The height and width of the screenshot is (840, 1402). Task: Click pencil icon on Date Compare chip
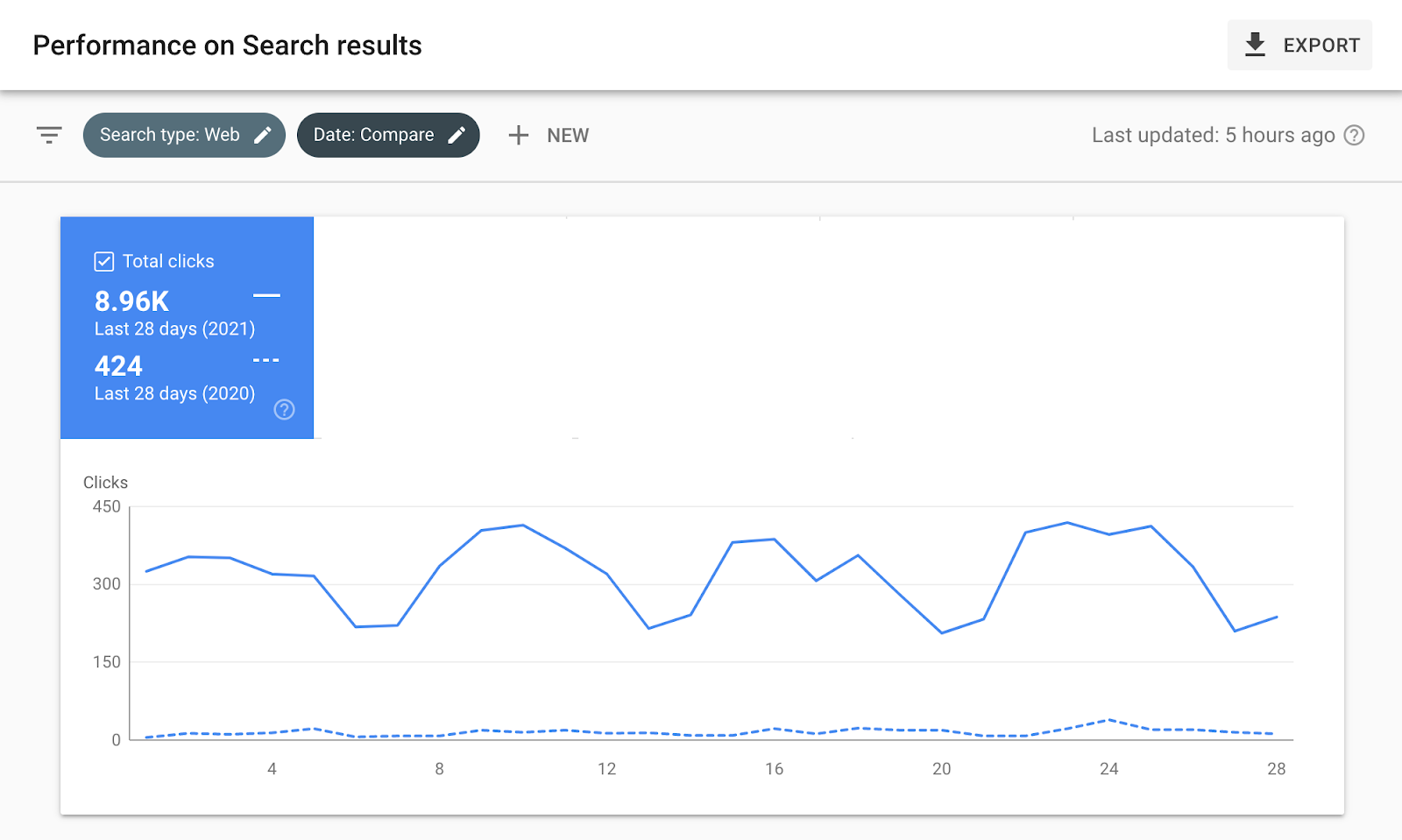click(x=457, y=135)
